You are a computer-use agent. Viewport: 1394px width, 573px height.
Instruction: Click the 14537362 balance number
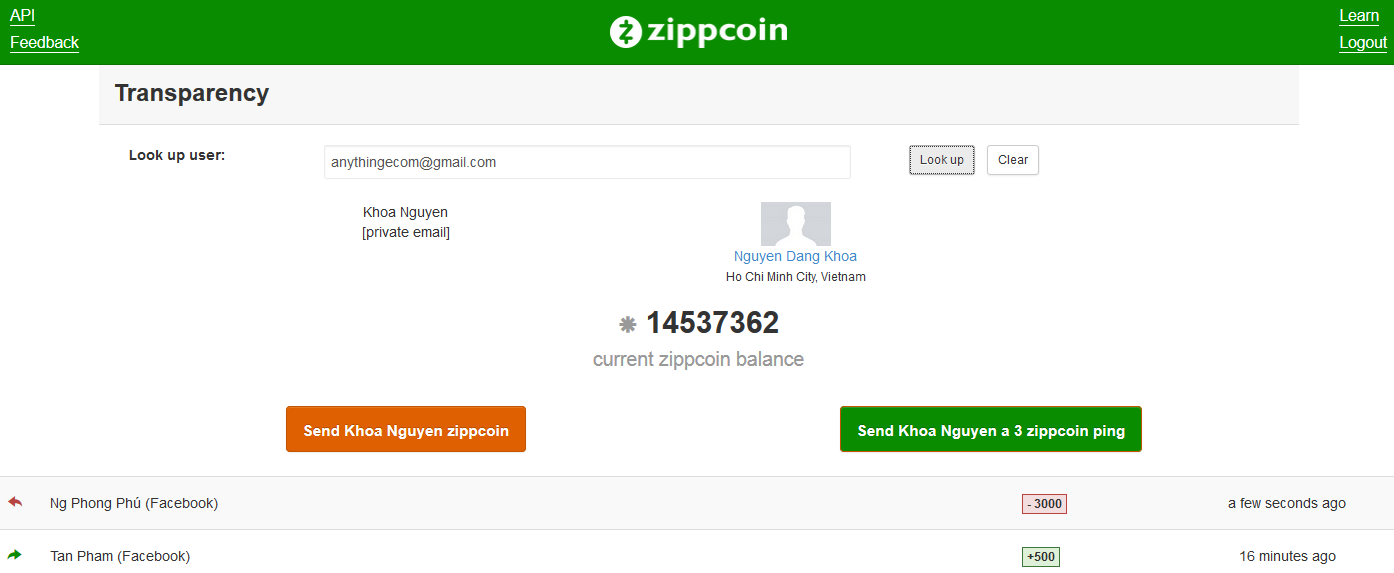[x=712, y=323]
